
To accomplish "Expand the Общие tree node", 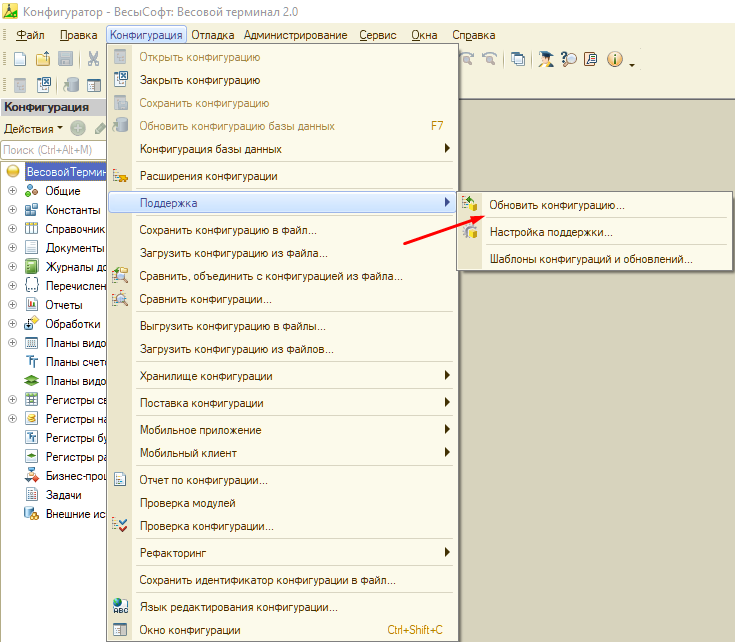I will [x=12, y=191].
